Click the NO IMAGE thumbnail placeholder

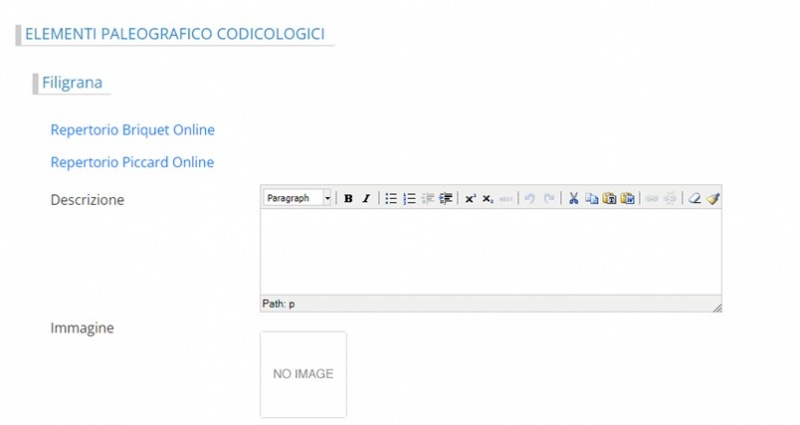(303, 374)
